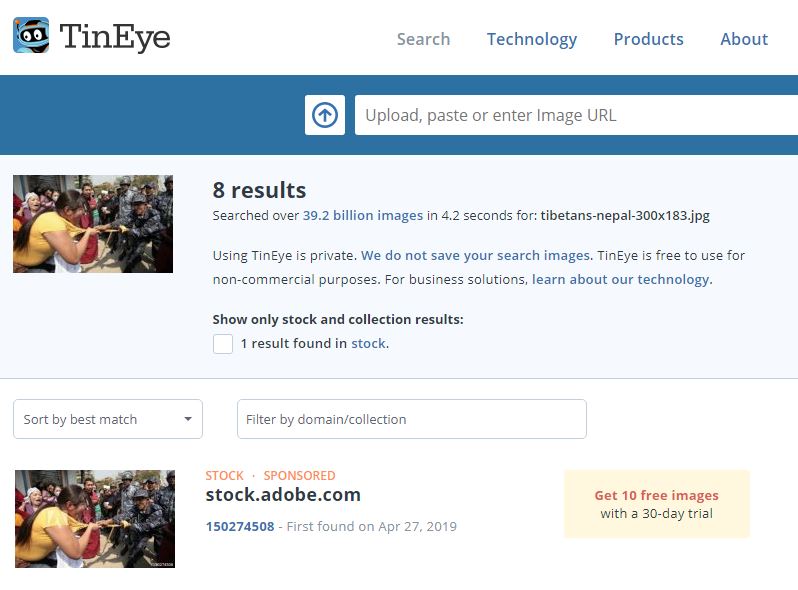Screen dimensions: 798x590
Task: Open the stock.adobe.com result thumbnail
Action: [95, 519]
